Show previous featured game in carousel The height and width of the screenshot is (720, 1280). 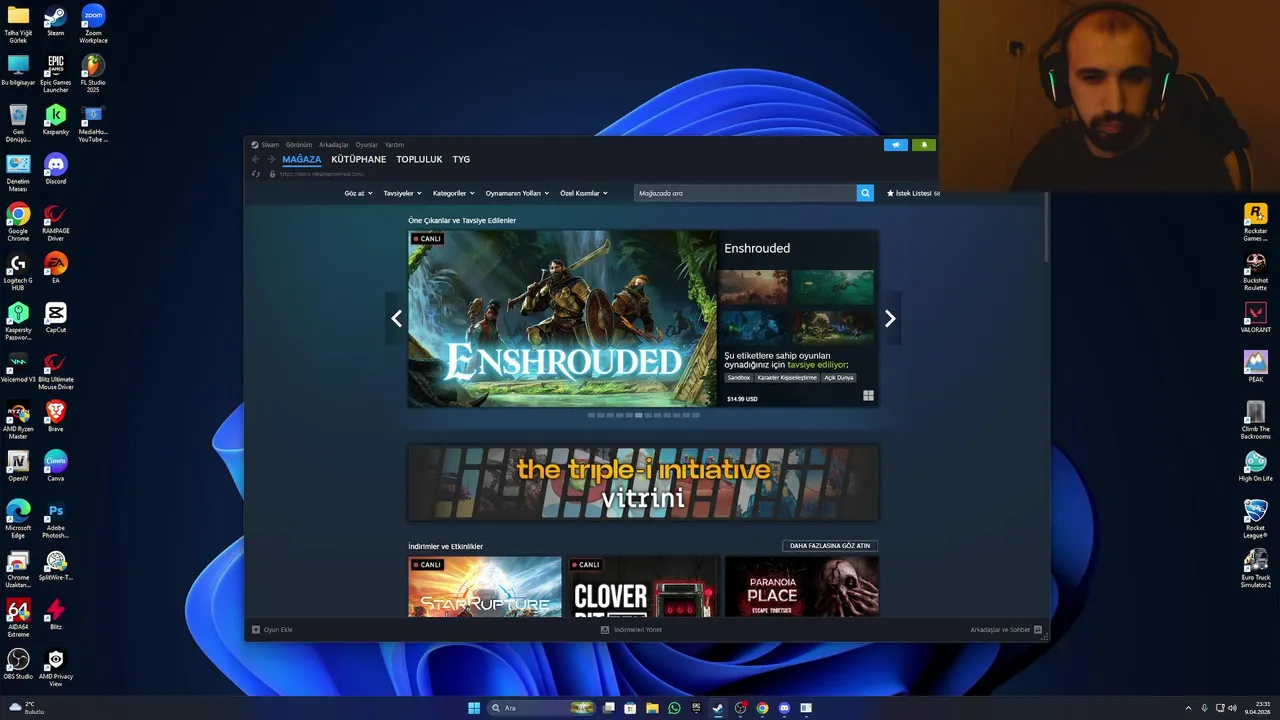(x=397, y=319)
